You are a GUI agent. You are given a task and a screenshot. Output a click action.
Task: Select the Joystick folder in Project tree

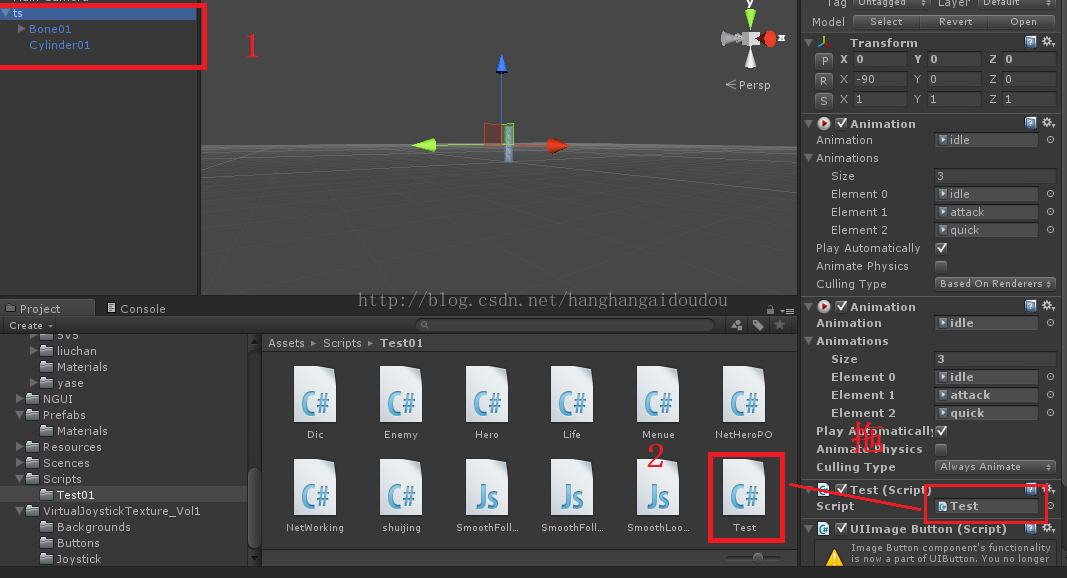[x=78, y=559]
